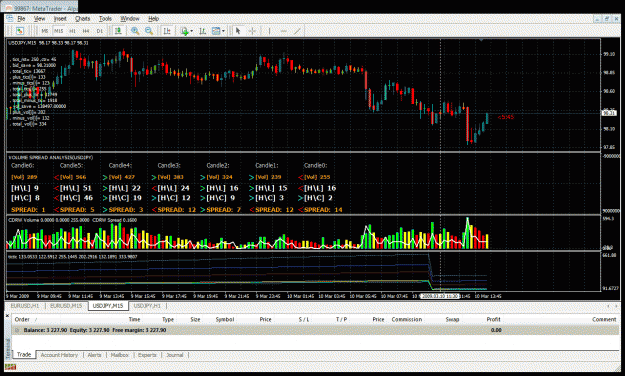Sort by the Type column header
The image size is (625, 376).
(168, 319)
